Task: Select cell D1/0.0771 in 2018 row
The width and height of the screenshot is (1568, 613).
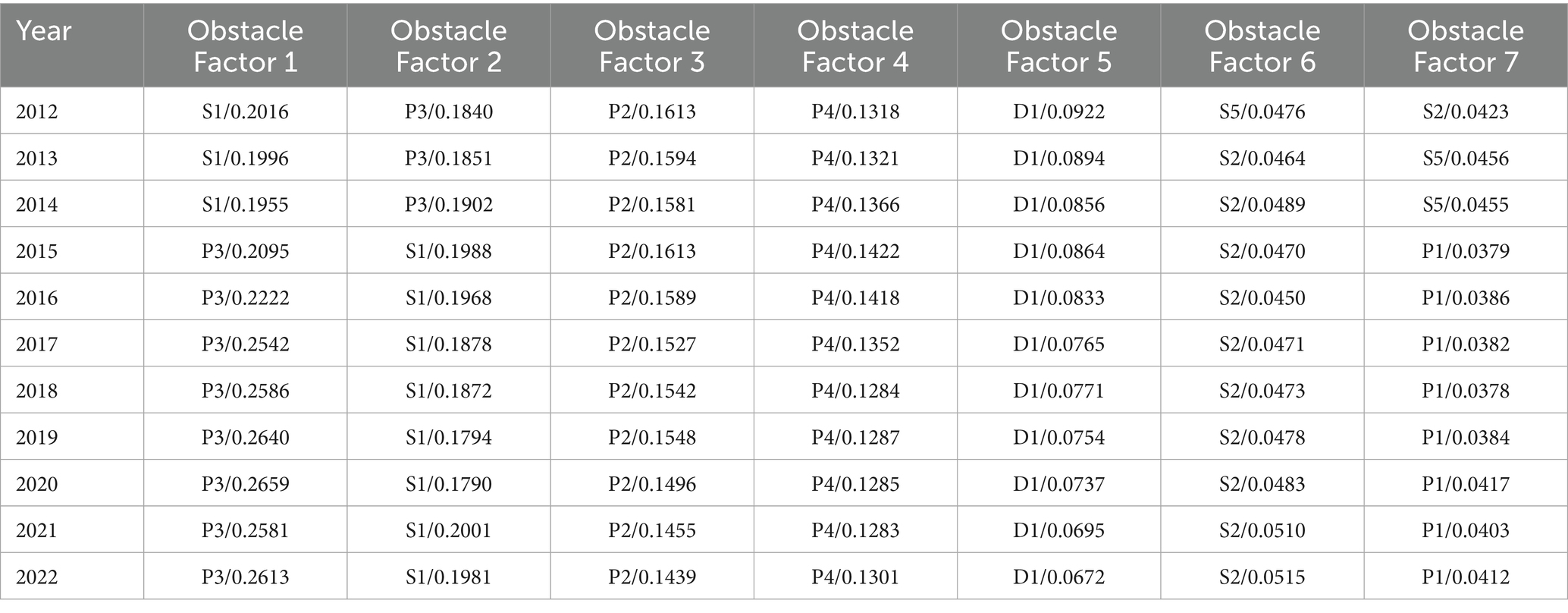Action: 1059,391
